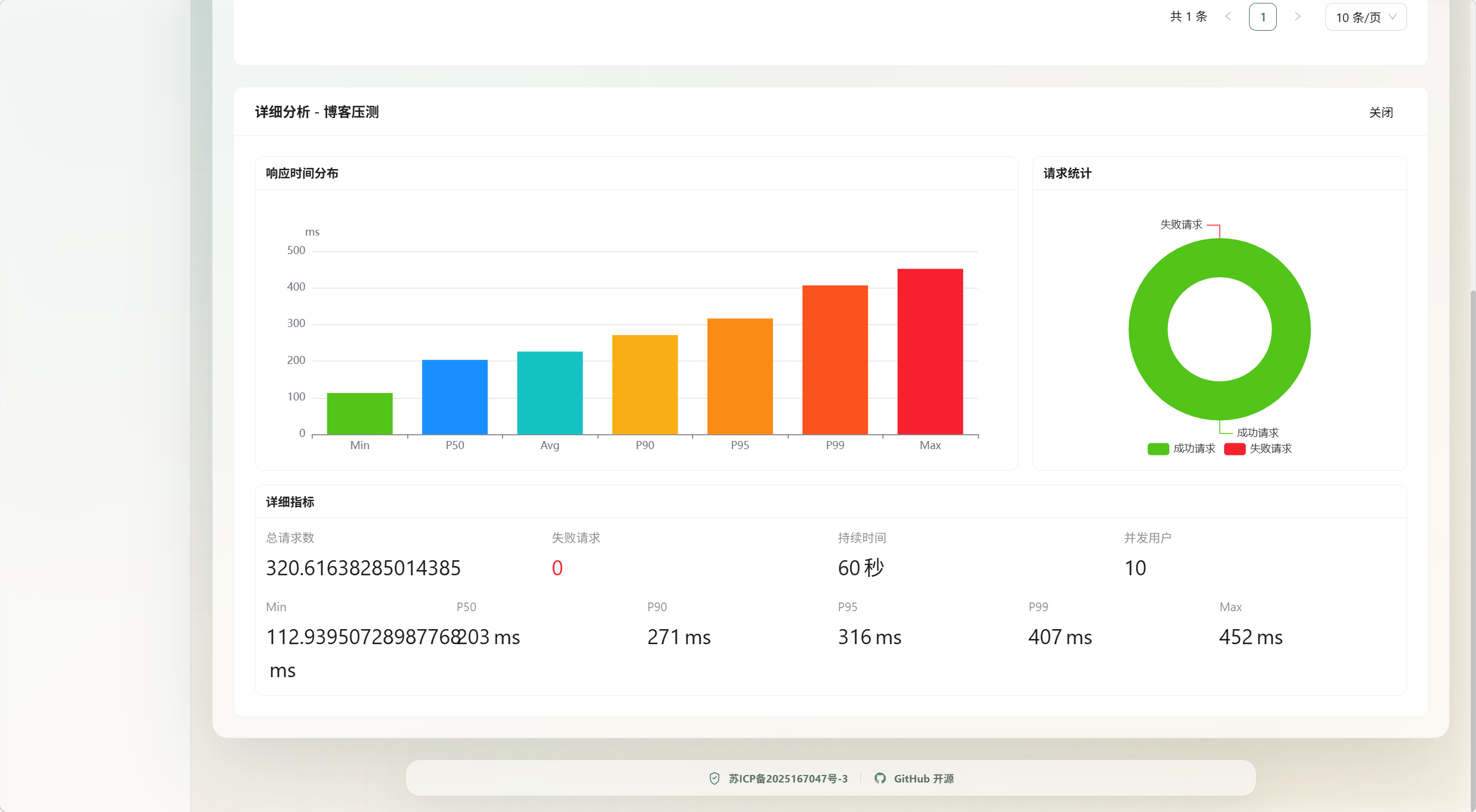
Task: Click the P50 value 203 ms
Action: coord(488,637)
